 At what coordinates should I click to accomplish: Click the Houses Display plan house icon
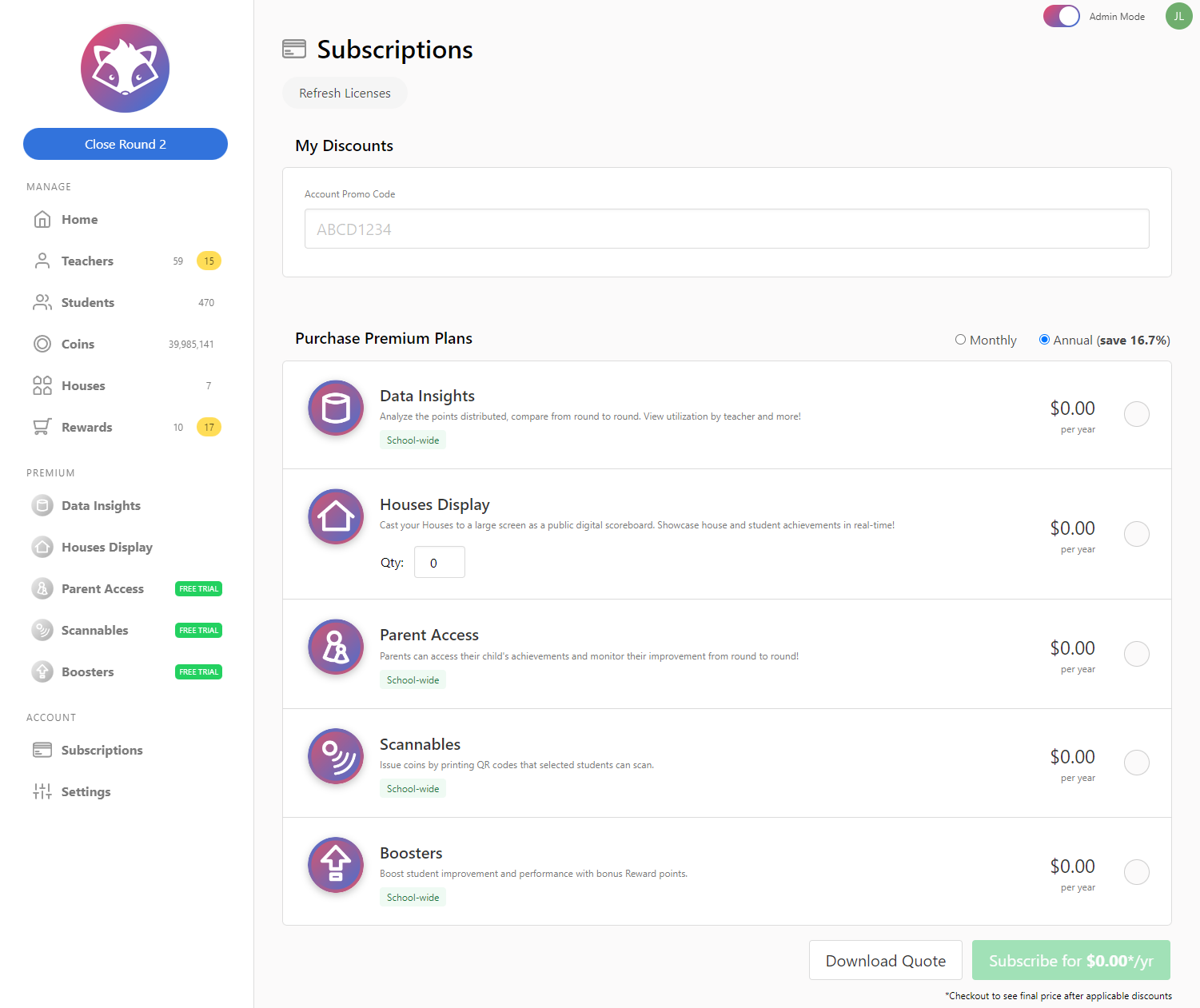pos(336,517)
